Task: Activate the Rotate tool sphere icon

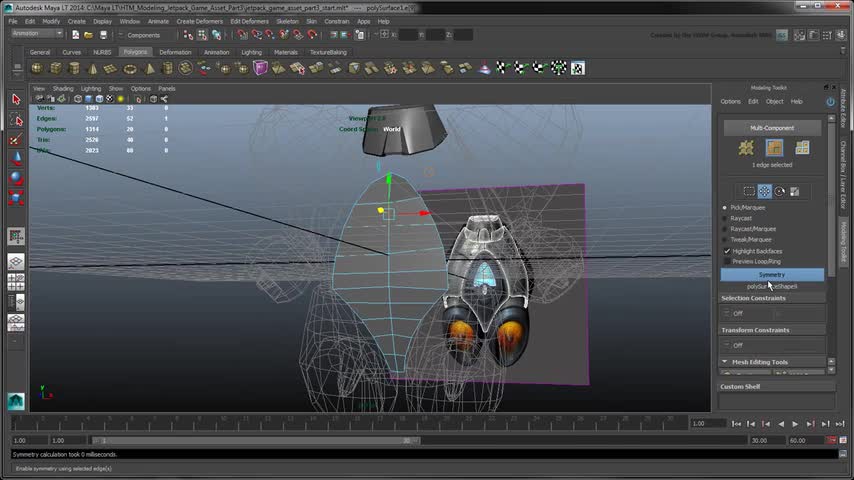Action: [16, 178]
